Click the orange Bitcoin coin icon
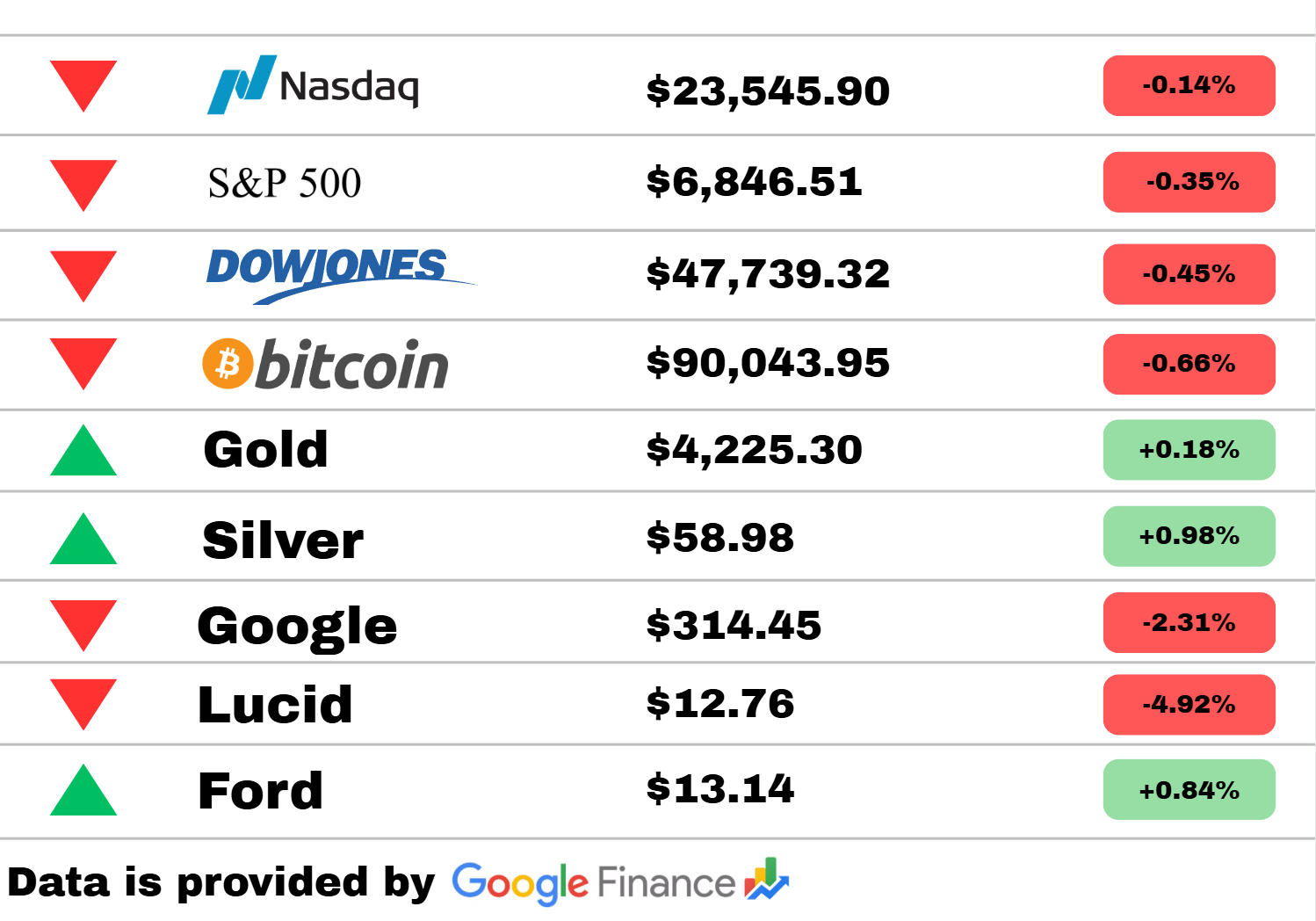The height and width of the screenshot is (921, 1316). [x=228, y=363]
